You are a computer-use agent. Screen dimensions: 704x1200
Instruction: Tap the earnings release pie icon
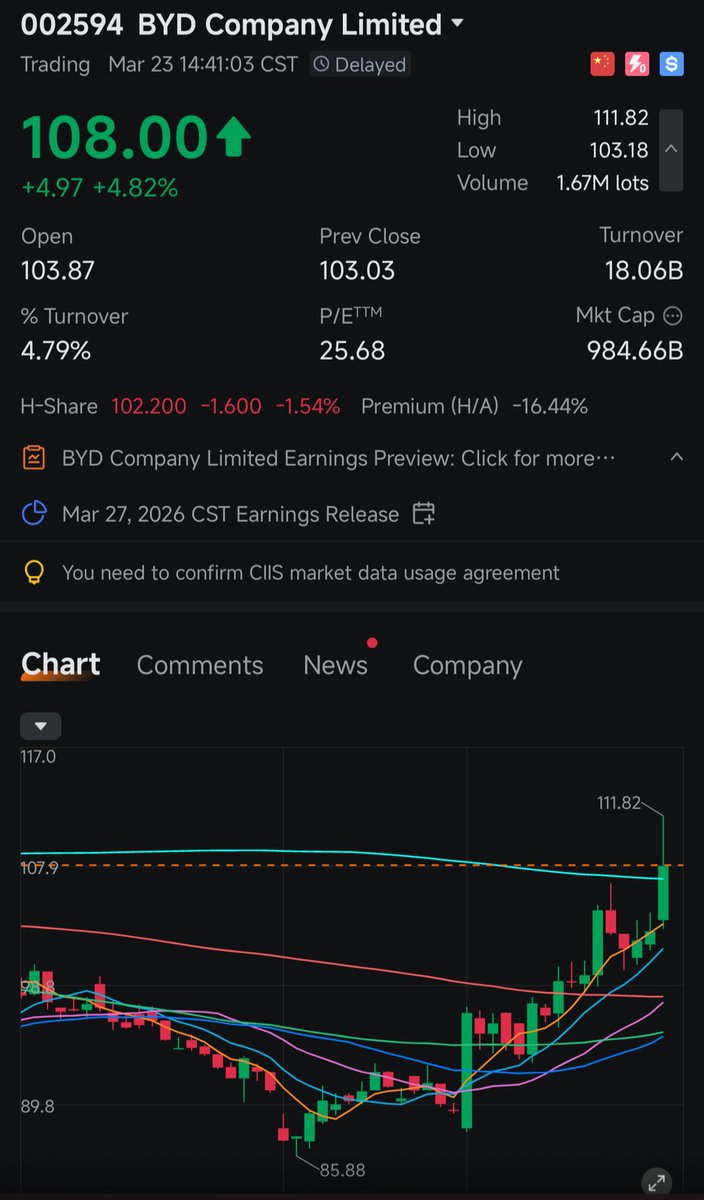[34, 514]
